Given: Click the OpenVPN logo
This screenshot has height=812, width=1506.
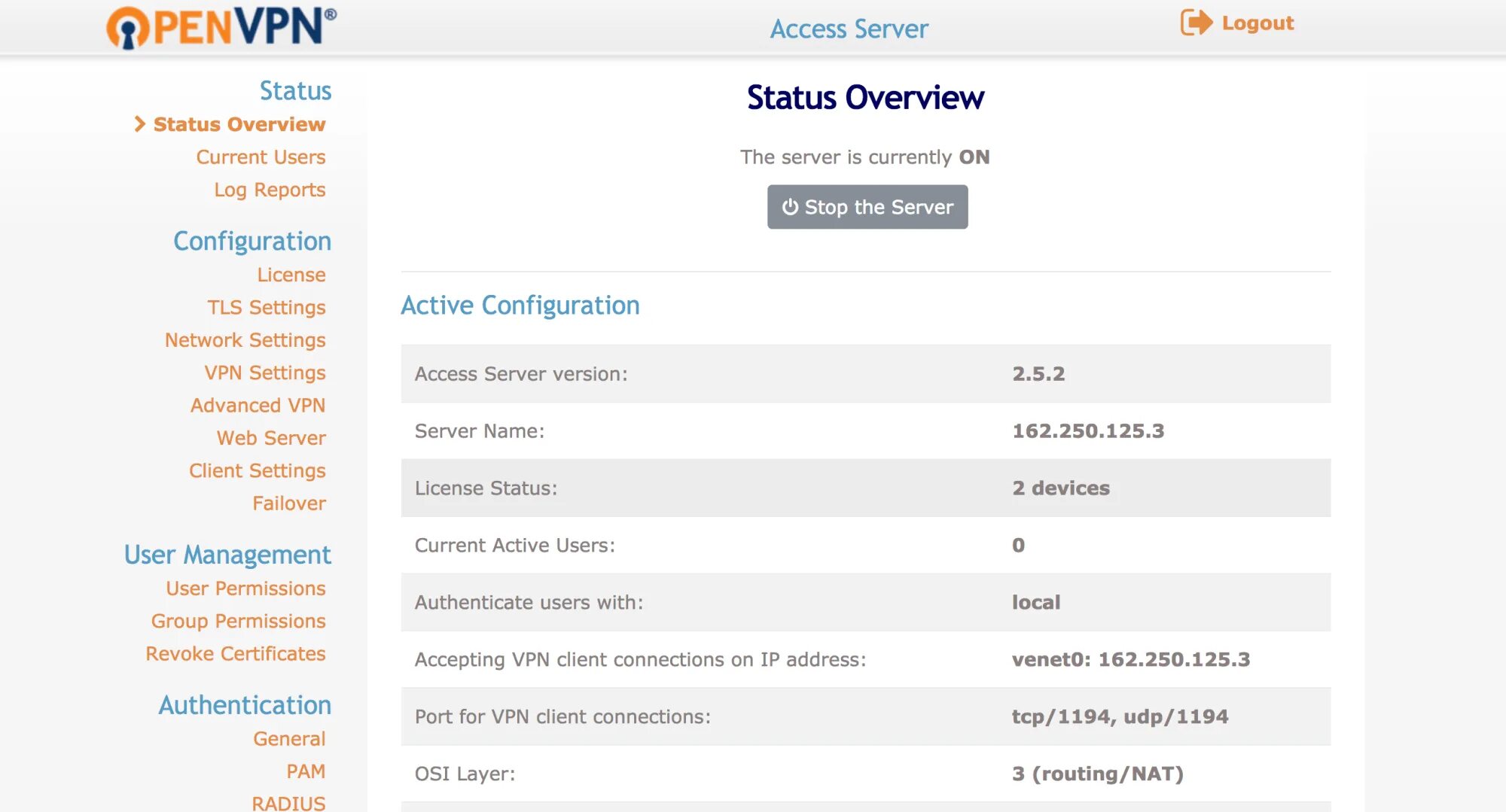Looking at the screenshot, I should (221, 27).
